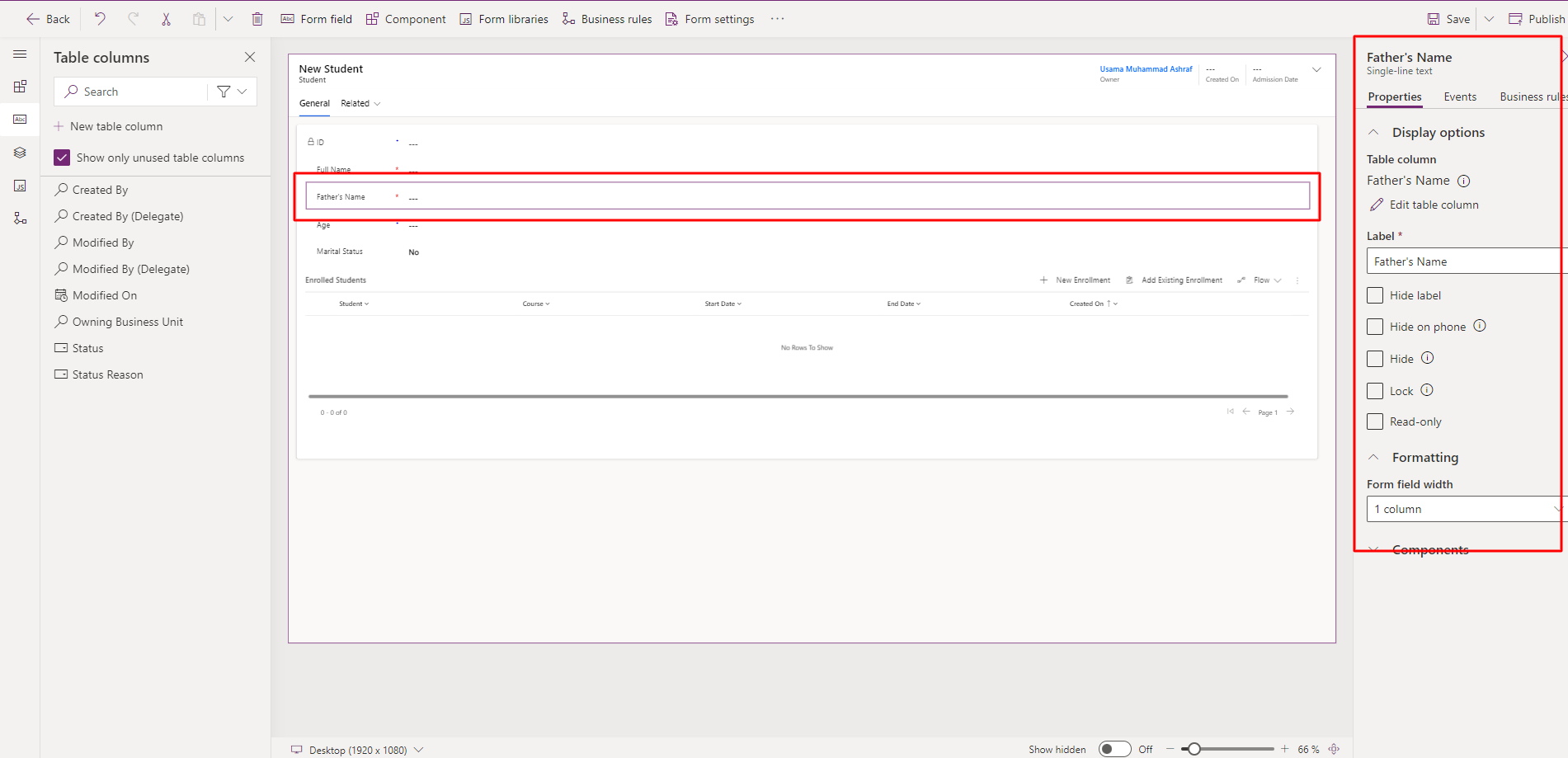The height and width of the screenshot is (758, 1568).
Task: Open Desktop (1920 x 1080) size dropdown
Action: tap(357, 750)
